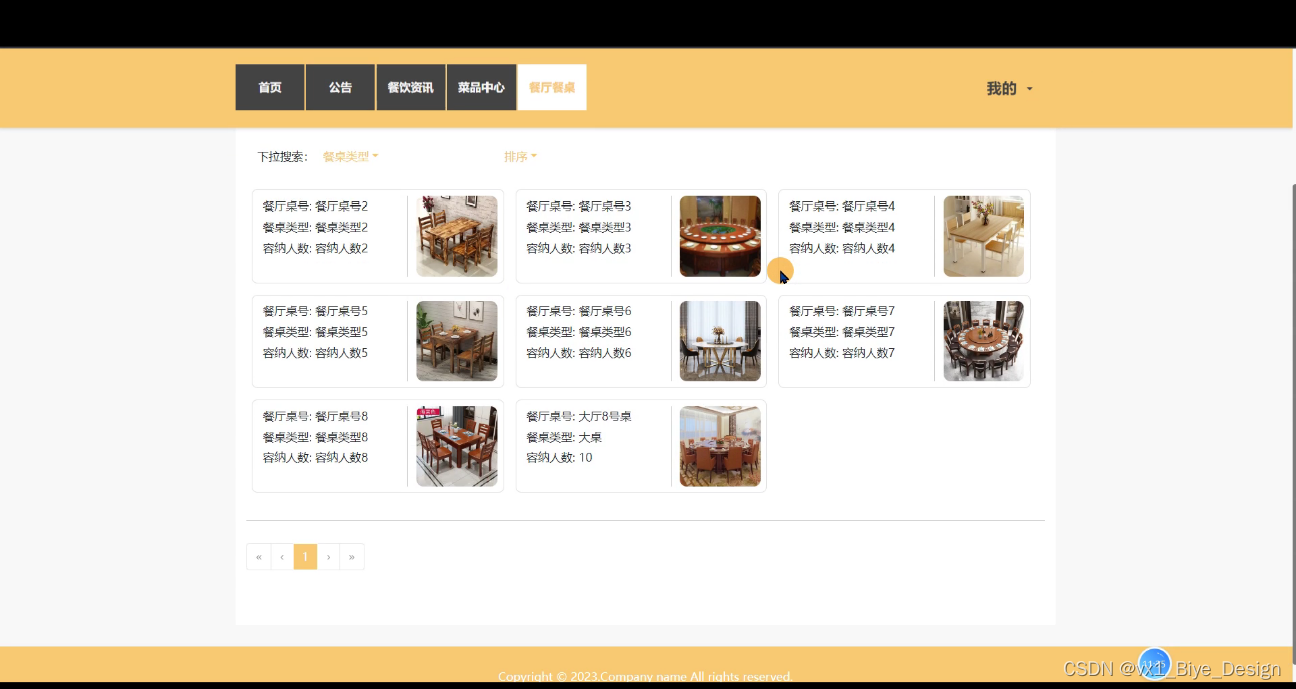Screen dimensions: 1296x689
Task: Click the text 餐厅桌号: 餐厅桌号4
Action: click(x=842, y=206)
